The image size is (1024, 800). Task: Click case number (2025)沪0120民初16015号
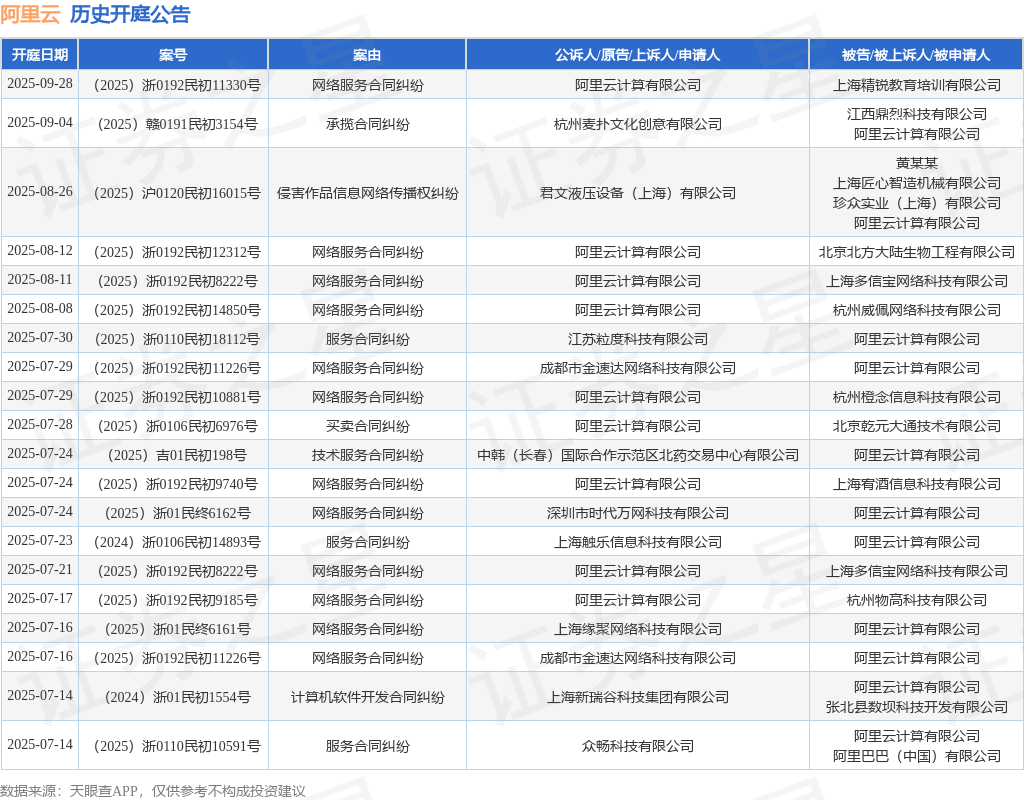coord(173,193)
